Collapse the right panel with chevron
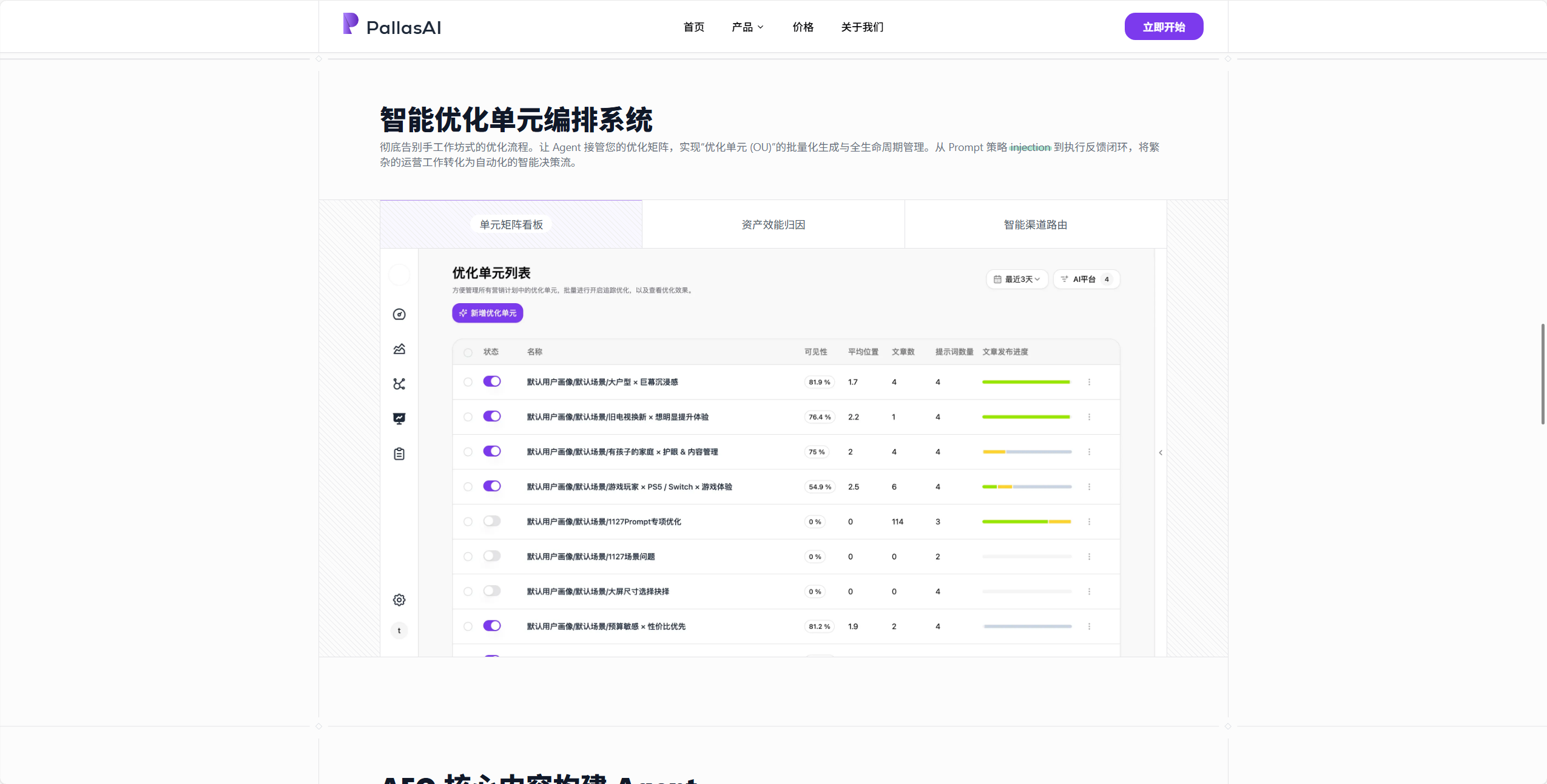Viewport: 1547px width, 784px height. (1161, 452)
